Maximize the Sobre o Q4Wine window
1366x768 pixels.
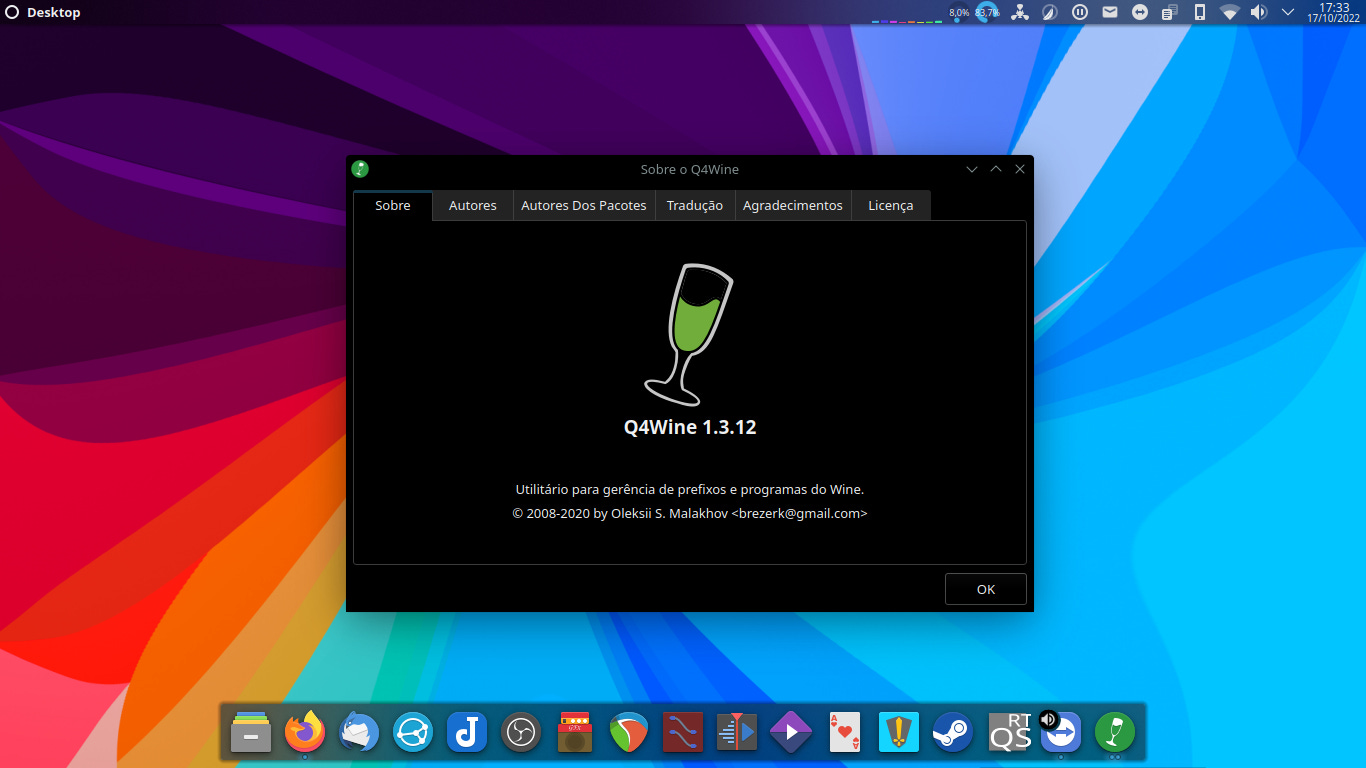[x=996, y=169]
